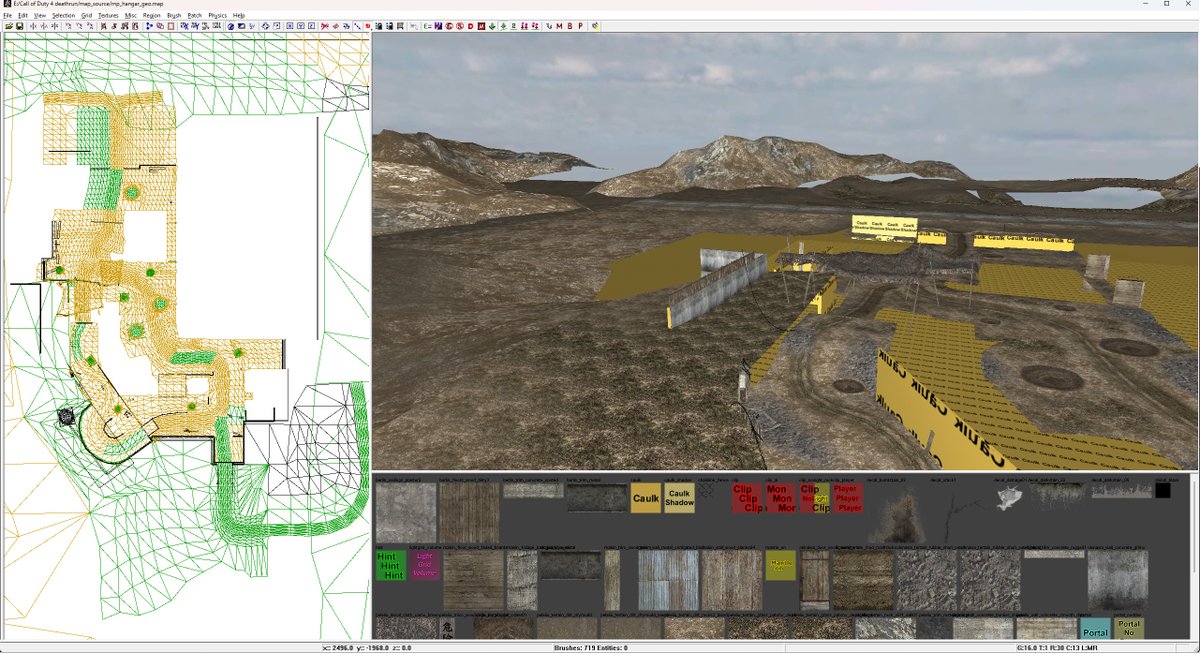Click the blue globe toolbar icon
Screen dimensions: 1200x653
(x=231, y=26)
